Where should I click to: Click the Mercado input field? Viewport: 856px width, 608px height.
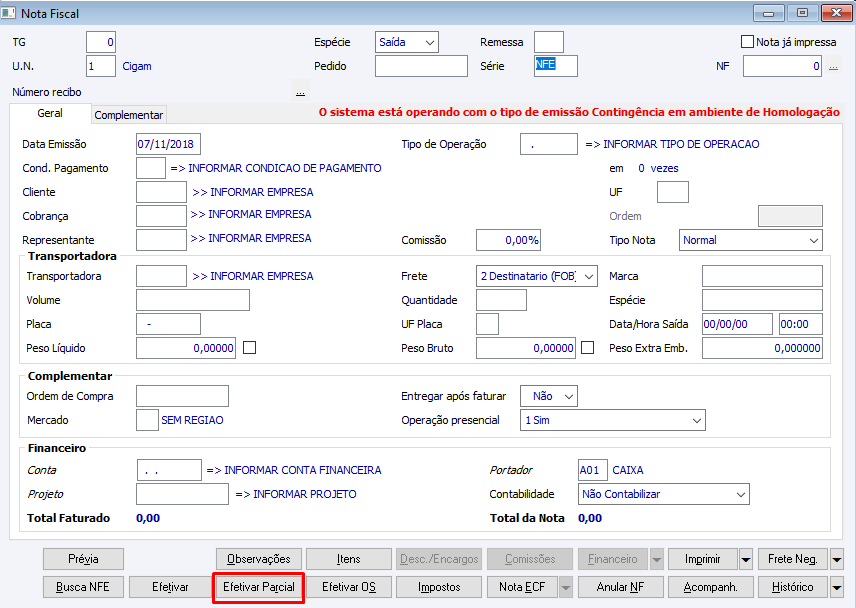pyautogui.click(x=147, y=420)
